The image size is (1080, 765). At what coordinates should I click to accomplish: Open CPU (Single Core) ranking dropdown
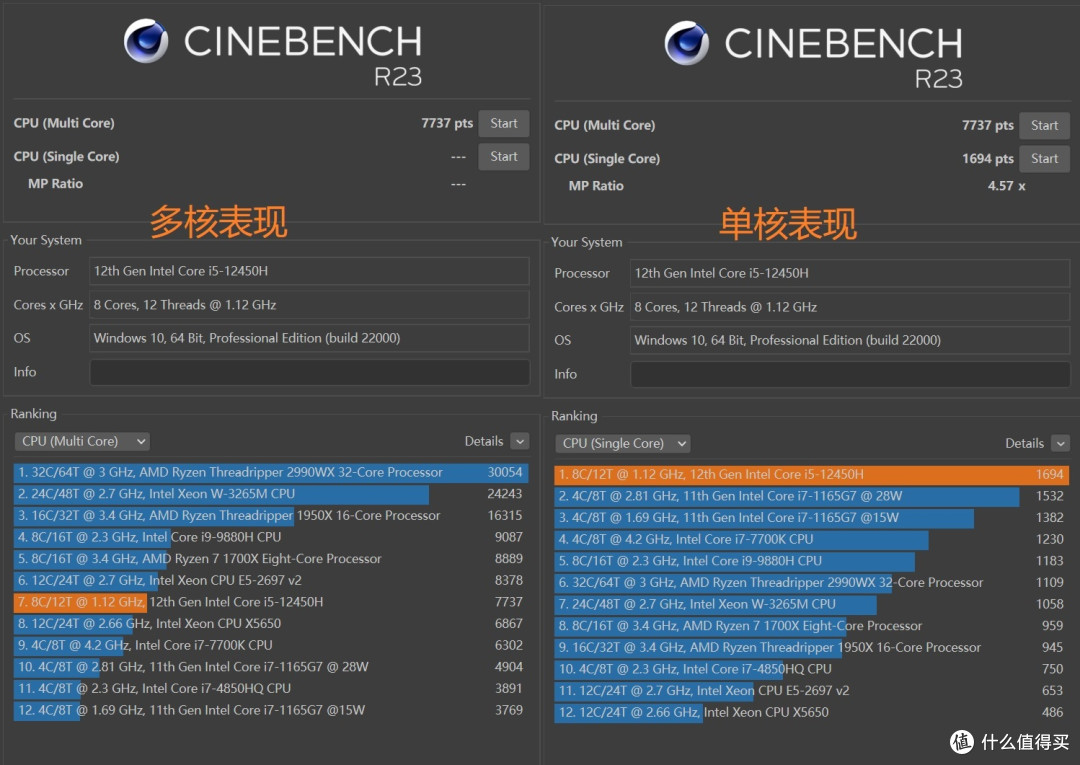click(623, 443)
